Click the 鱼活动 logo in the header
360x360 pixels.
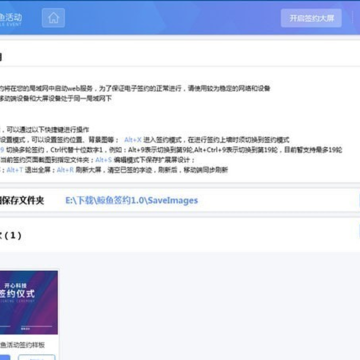(x=11, y=19)
